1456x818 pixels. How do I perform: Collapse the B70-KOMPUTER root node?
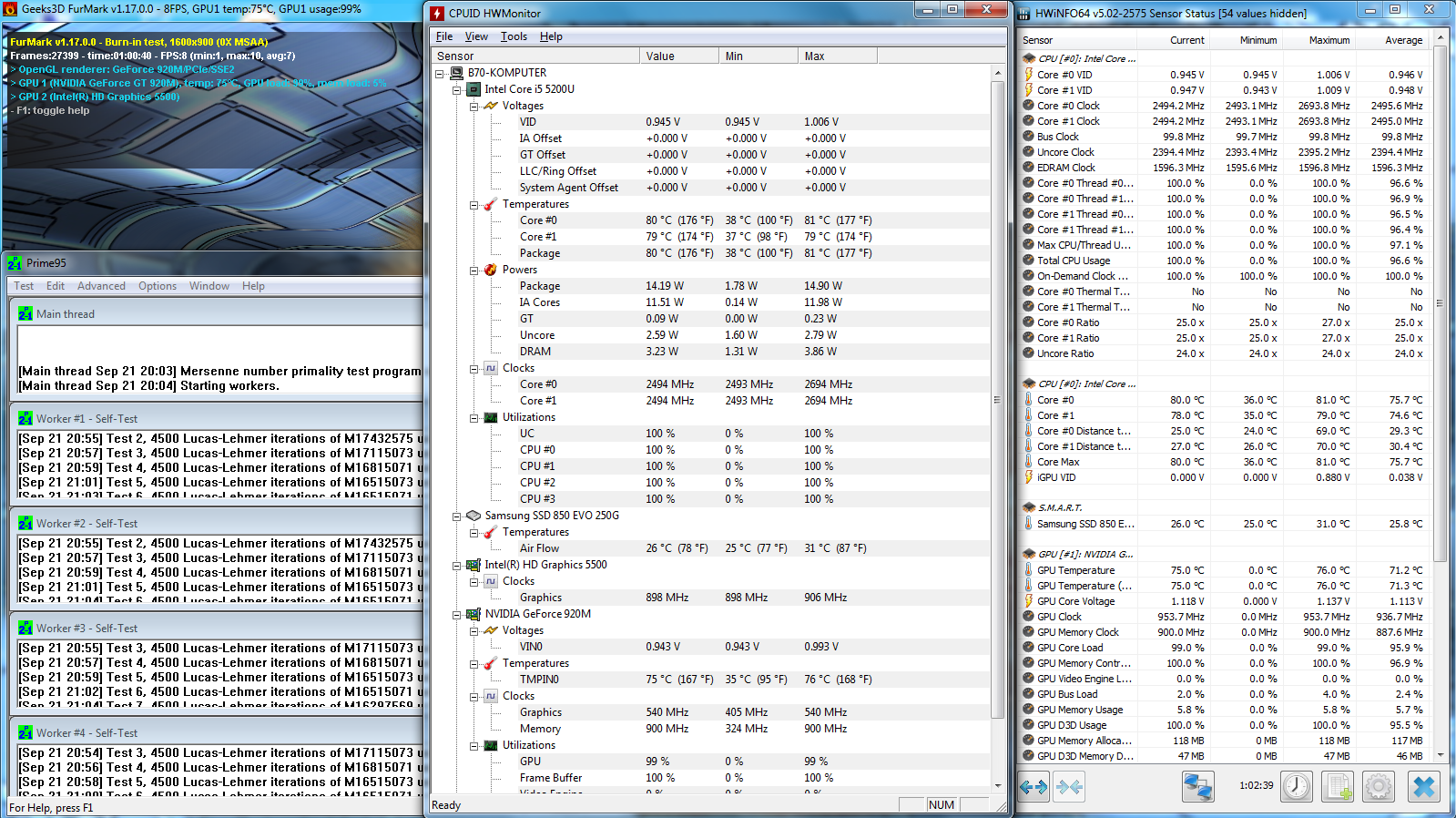click(440, 73)
